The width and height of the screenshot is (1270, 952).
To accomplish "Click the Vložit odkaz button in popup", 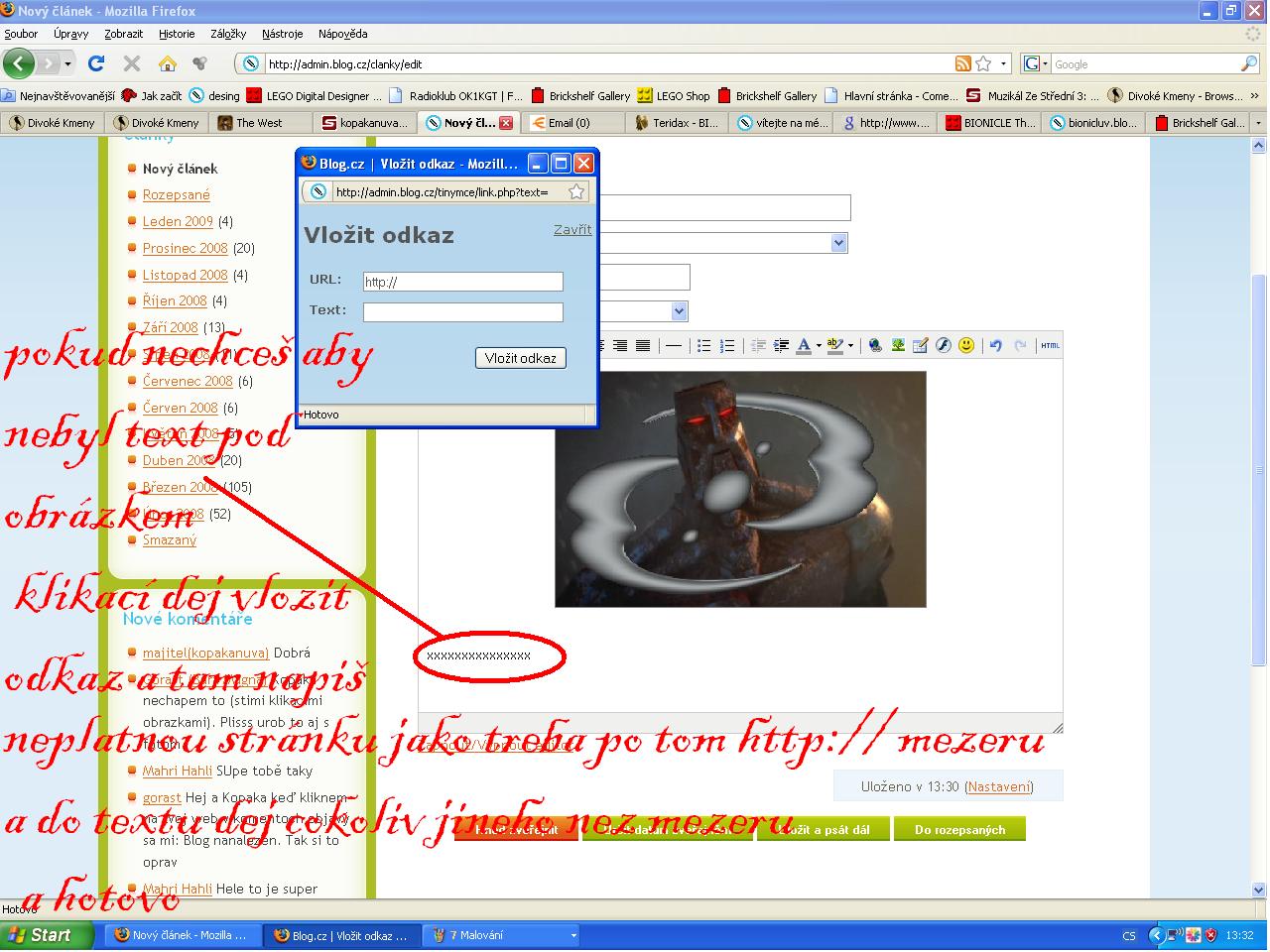I will pos(521,358).
